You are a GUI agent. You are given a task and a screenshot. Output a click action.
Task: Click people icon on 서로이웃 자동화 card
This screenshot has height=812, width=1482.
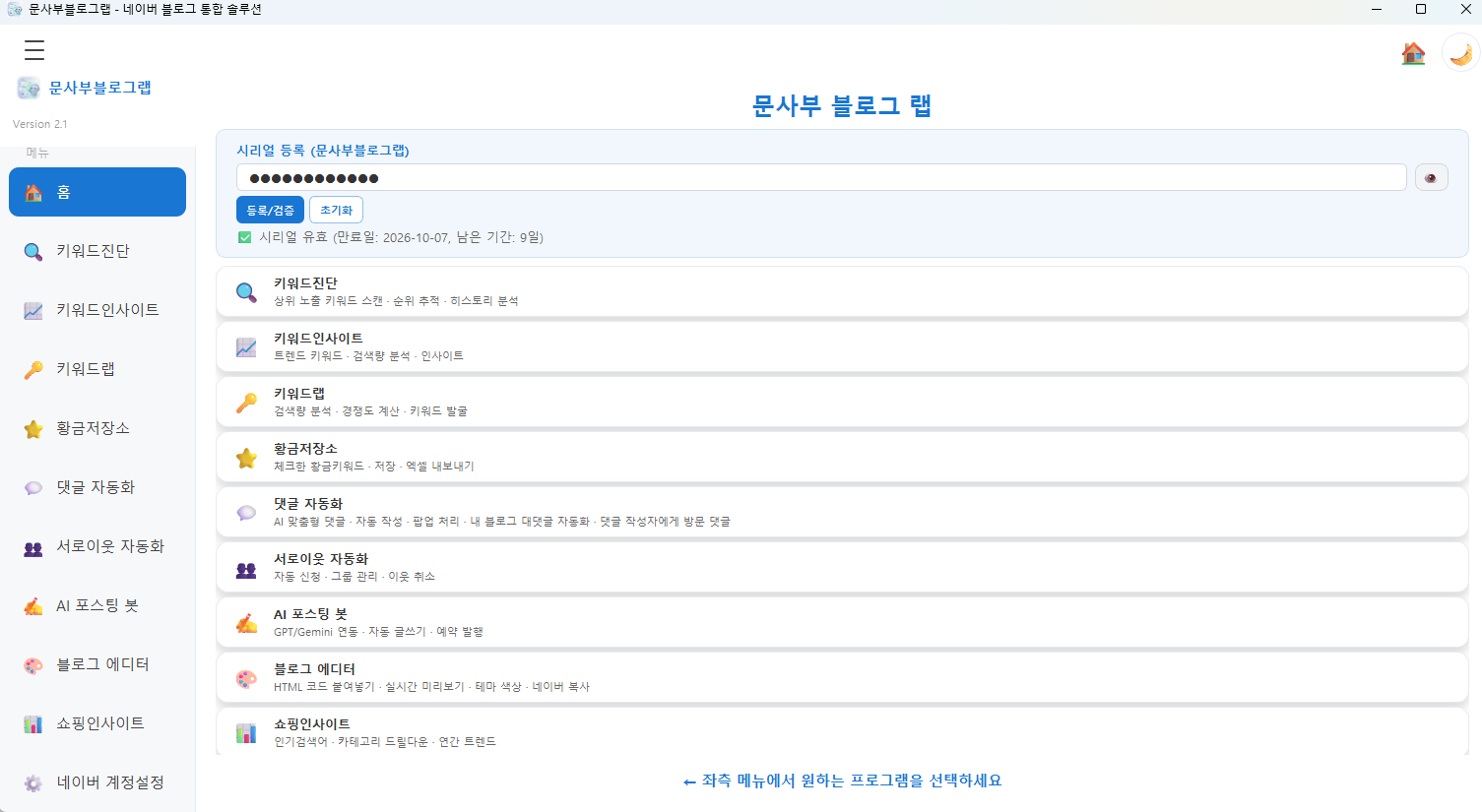(246, 569)
